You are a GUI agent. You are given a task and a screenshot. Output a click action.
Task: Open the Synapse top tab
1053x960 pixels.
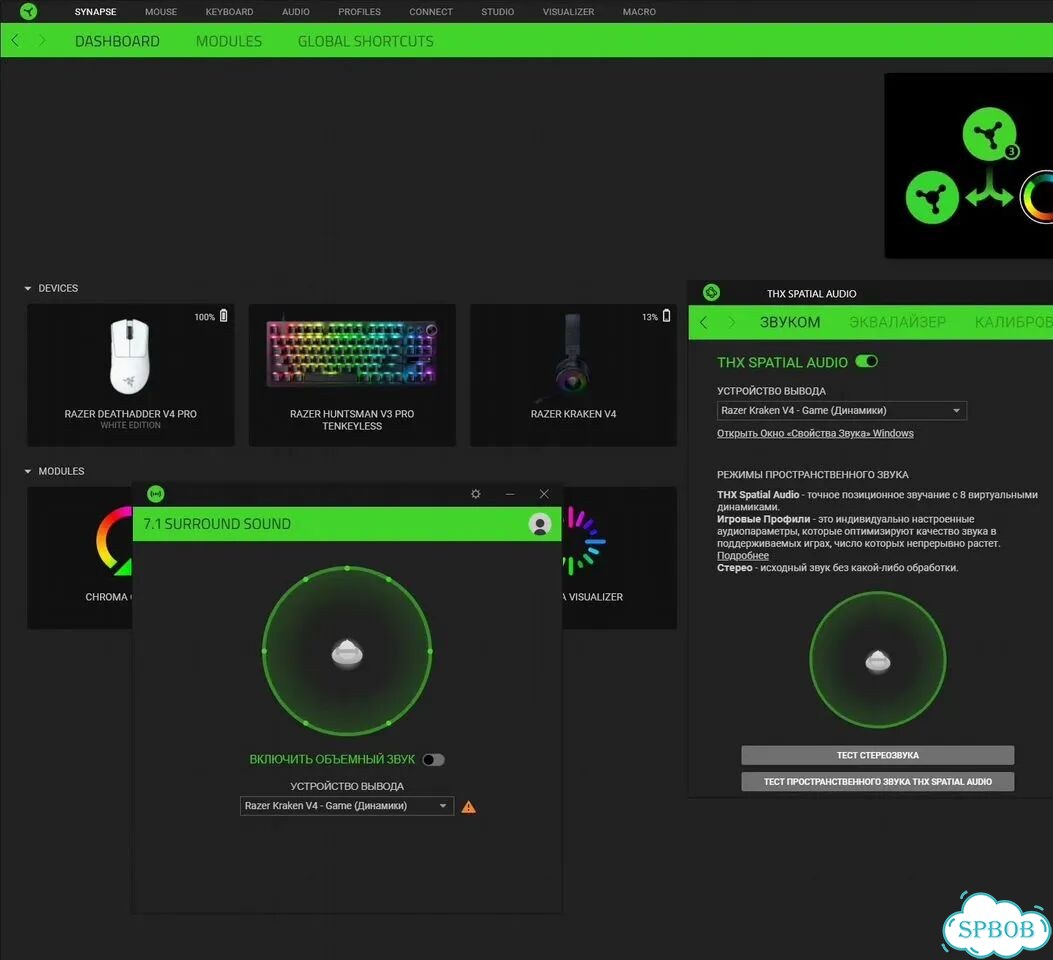(x=95, y=11)
